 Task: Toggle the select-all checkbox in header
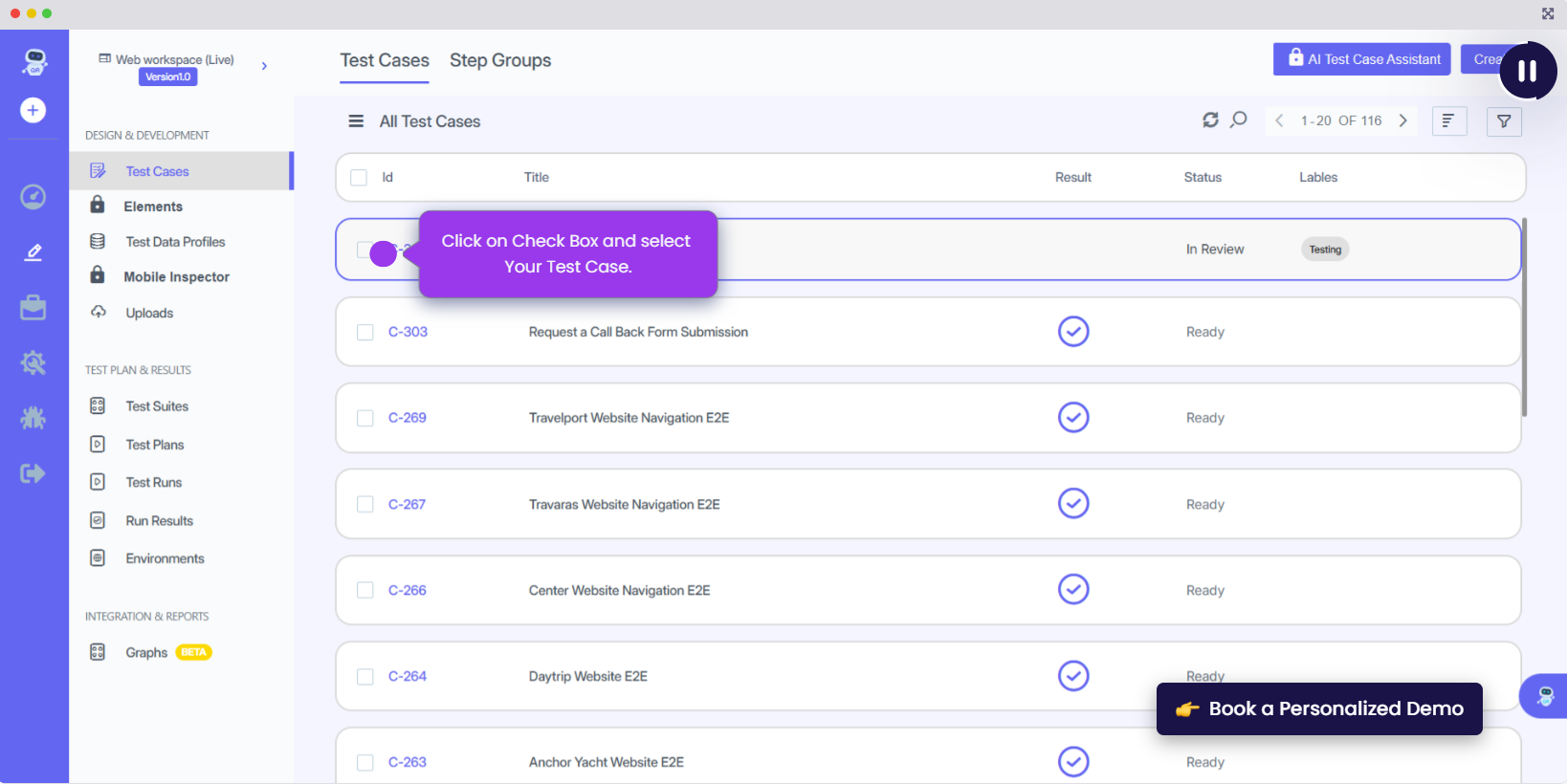(359, 178)
